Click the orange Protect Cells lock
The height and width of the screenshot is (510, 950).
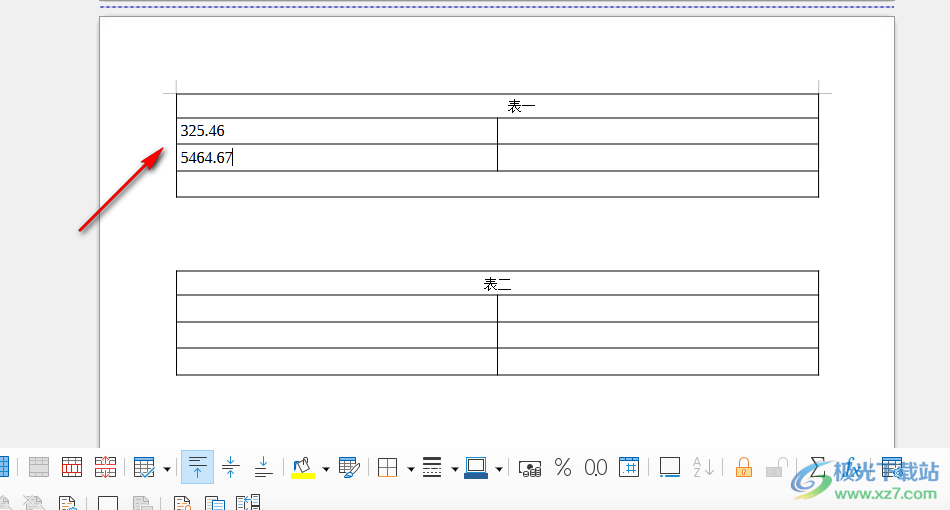744,468
